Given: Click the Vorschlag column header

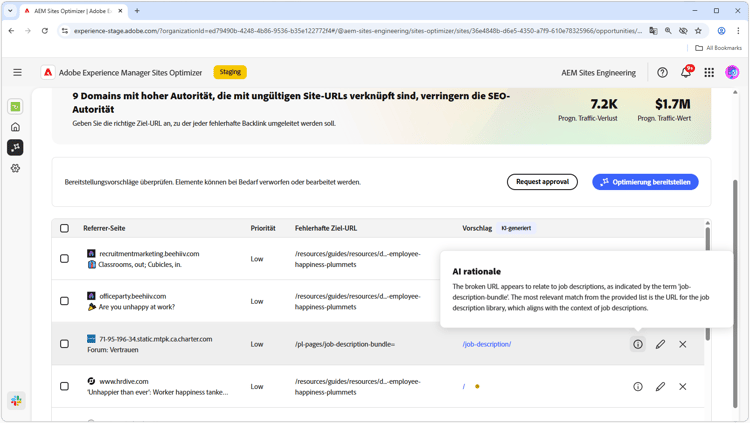Looking at the screenshot, I should pyautogui.click(x=476, y=228).
